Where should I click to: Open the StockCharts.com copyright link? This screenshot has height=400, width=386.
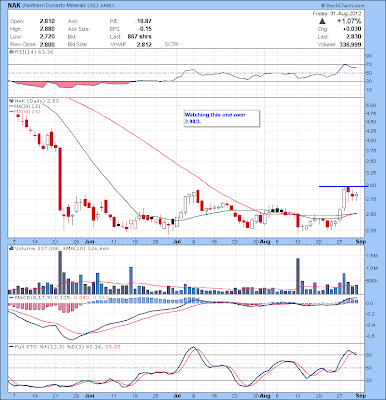(343, 6)
